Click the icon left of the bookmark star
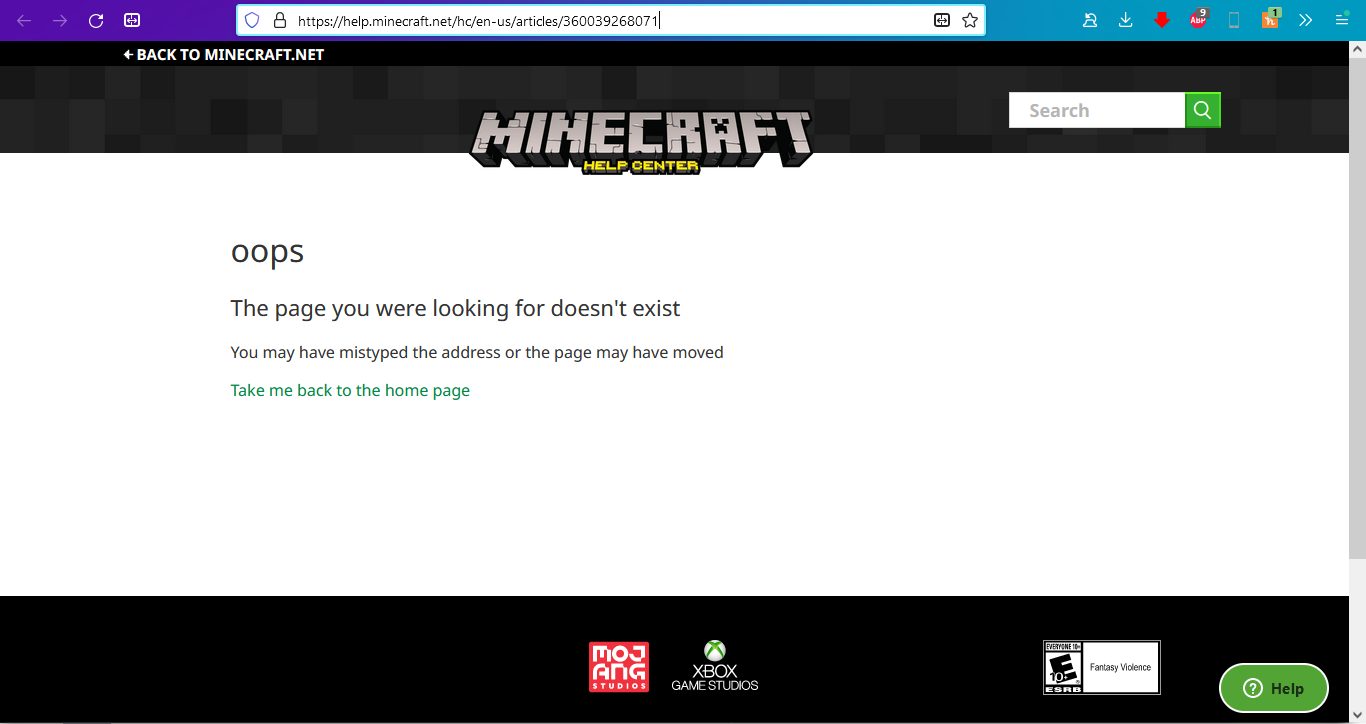The image size is (1366, 724). (x=941, y=20)
